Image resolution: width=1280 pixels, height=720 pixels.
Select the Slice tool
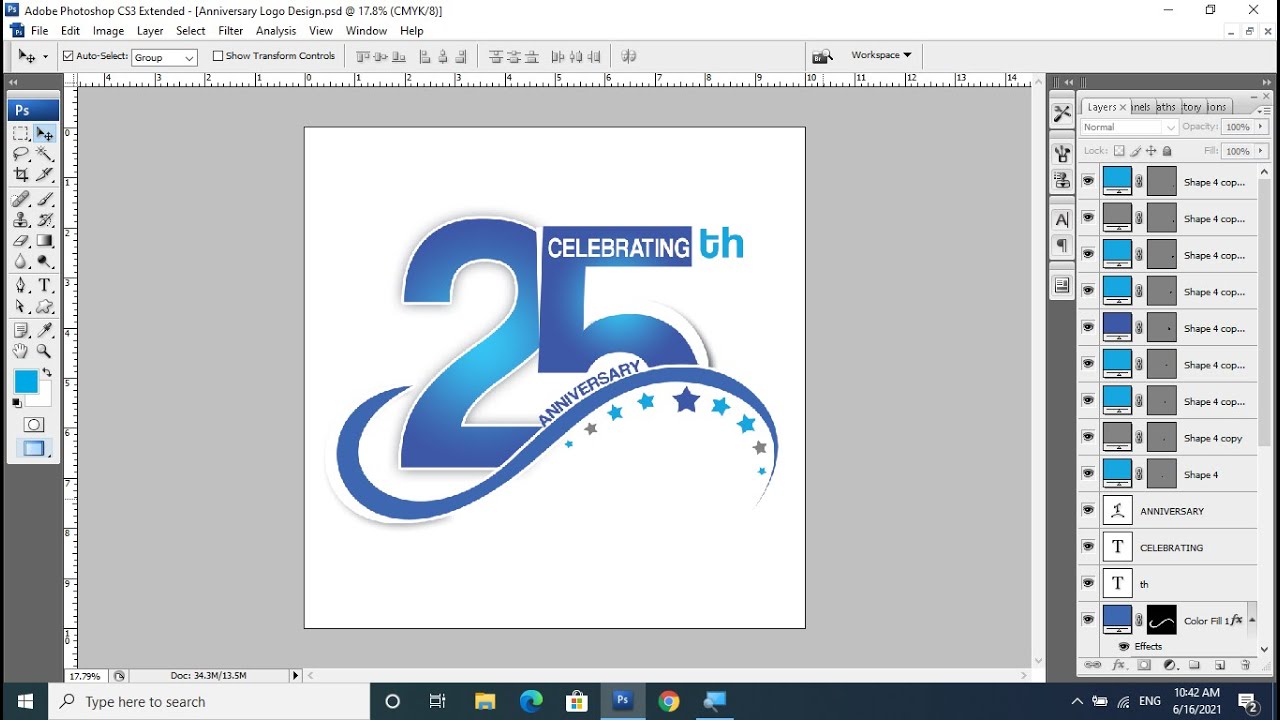[x=45, y=174]
